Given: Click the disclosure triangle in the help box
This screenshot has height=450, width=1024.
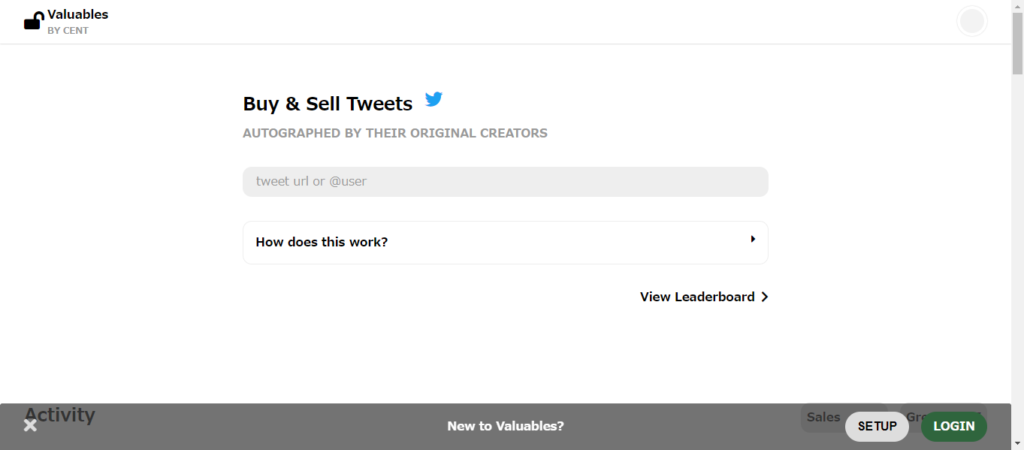Looking at the screenshot, I should [x=753, y=239].
